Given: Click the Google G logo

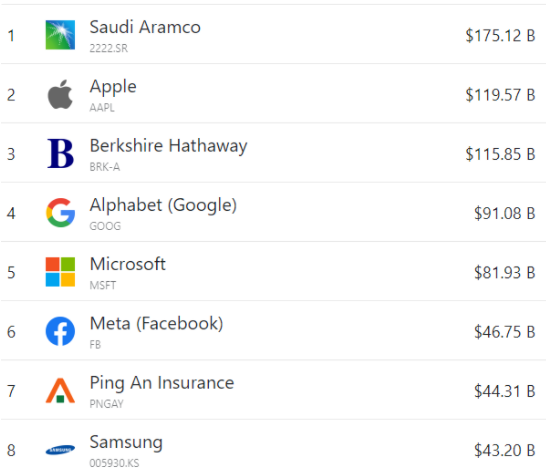Looking at the screenshot, I should [60, 213].
